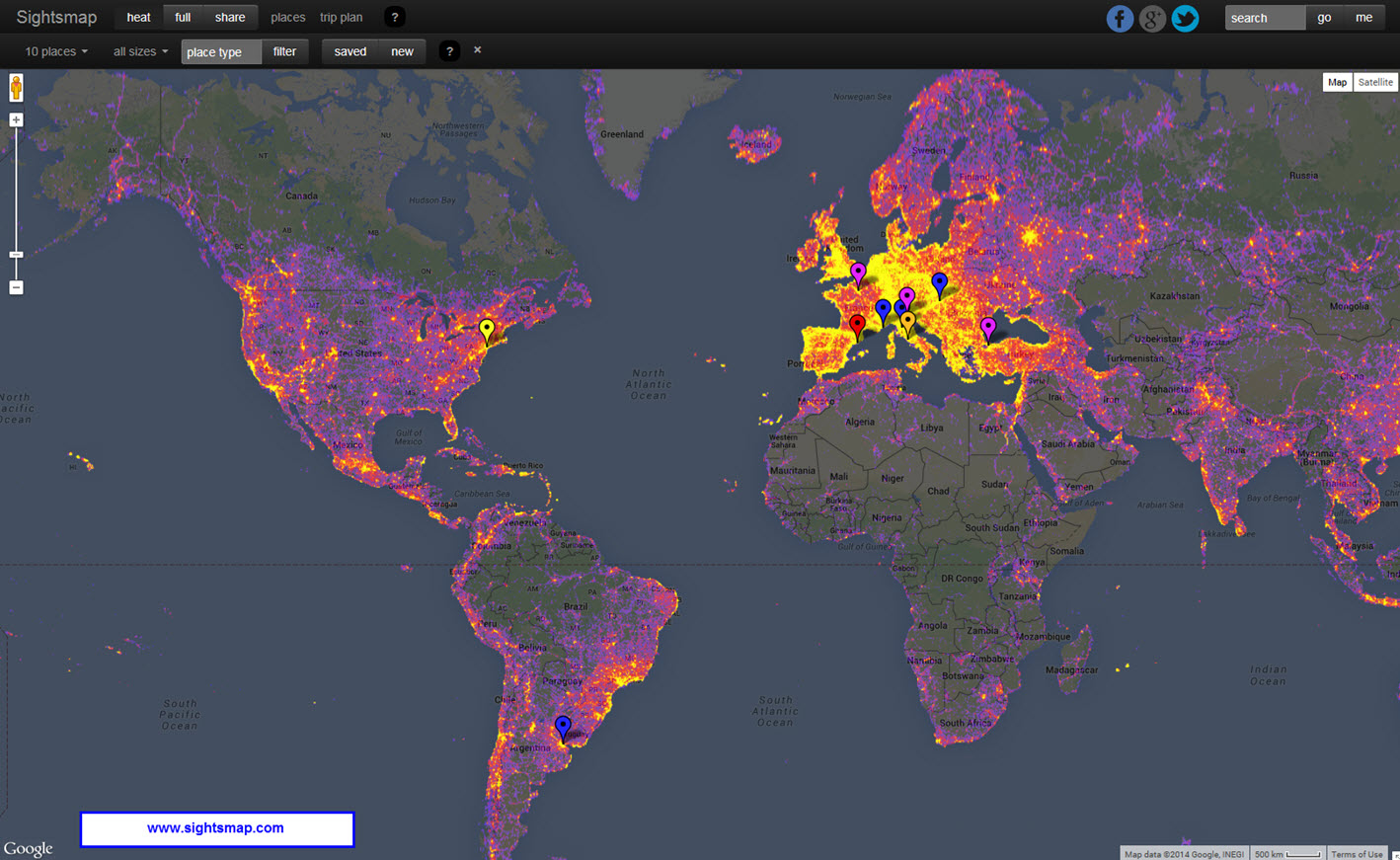This screenshot has height=860, width=1400.
Task: Toggle full screen mode with 'full'
Action: click(x=183, y=17)
